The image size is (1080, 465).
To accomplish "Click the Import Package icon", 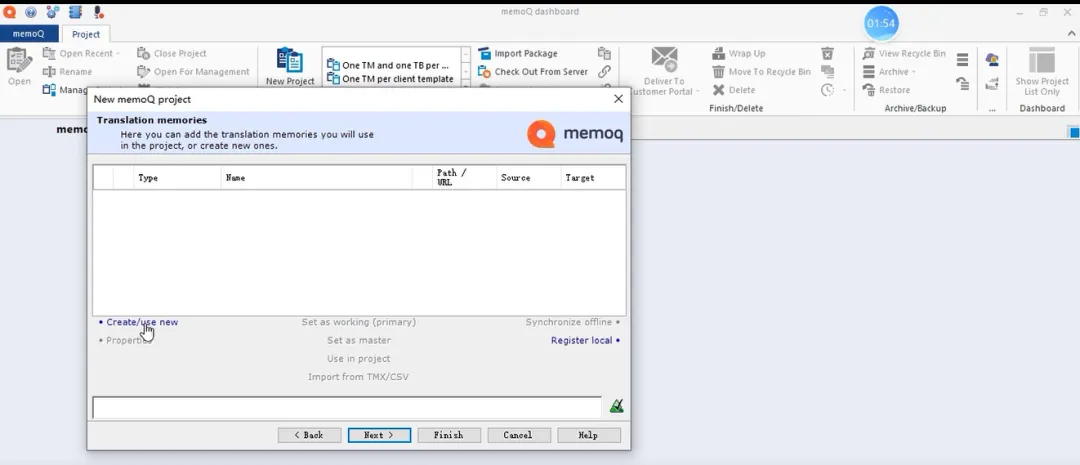I will click(484, 54).
